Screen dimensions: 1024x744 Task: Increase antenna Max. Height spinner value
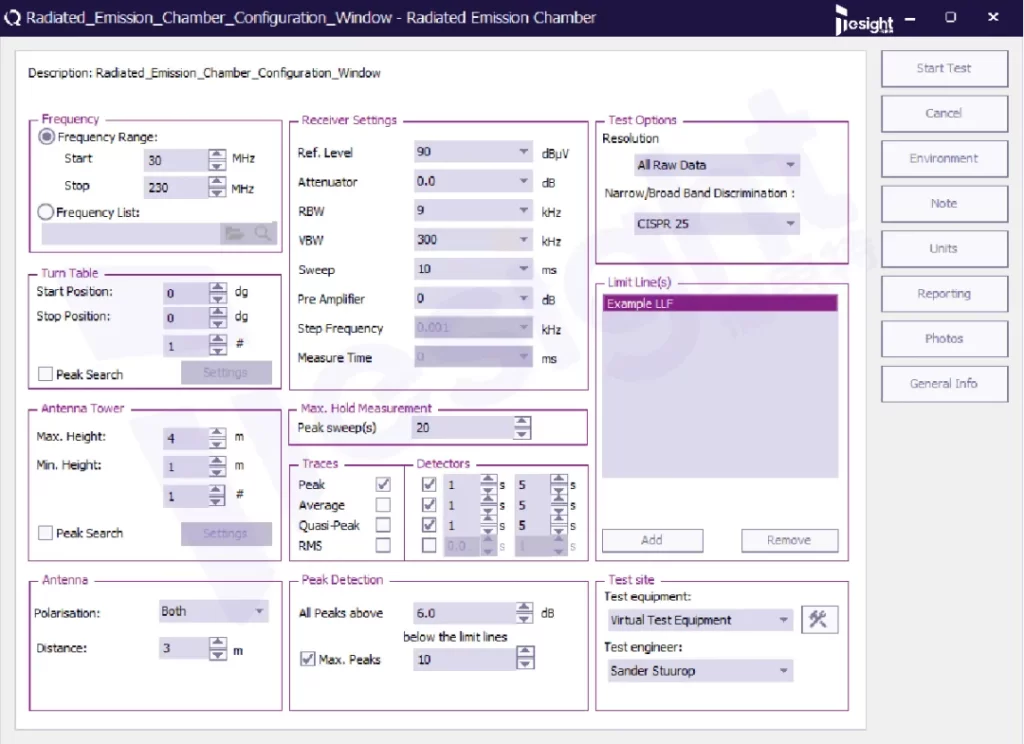(x=217, y=432)
